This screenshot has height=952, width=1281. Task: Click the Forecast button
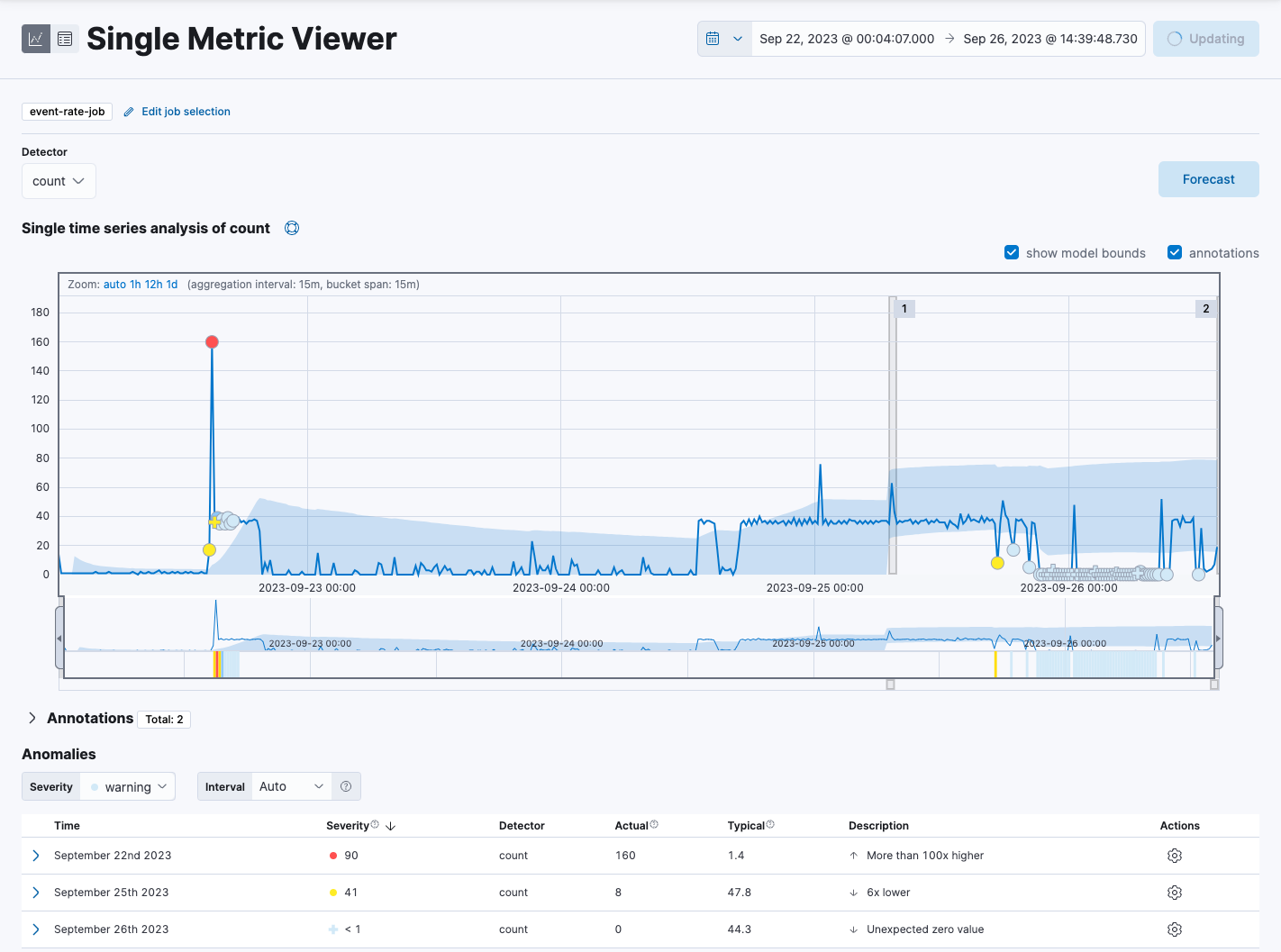(x=1208, y=179)
